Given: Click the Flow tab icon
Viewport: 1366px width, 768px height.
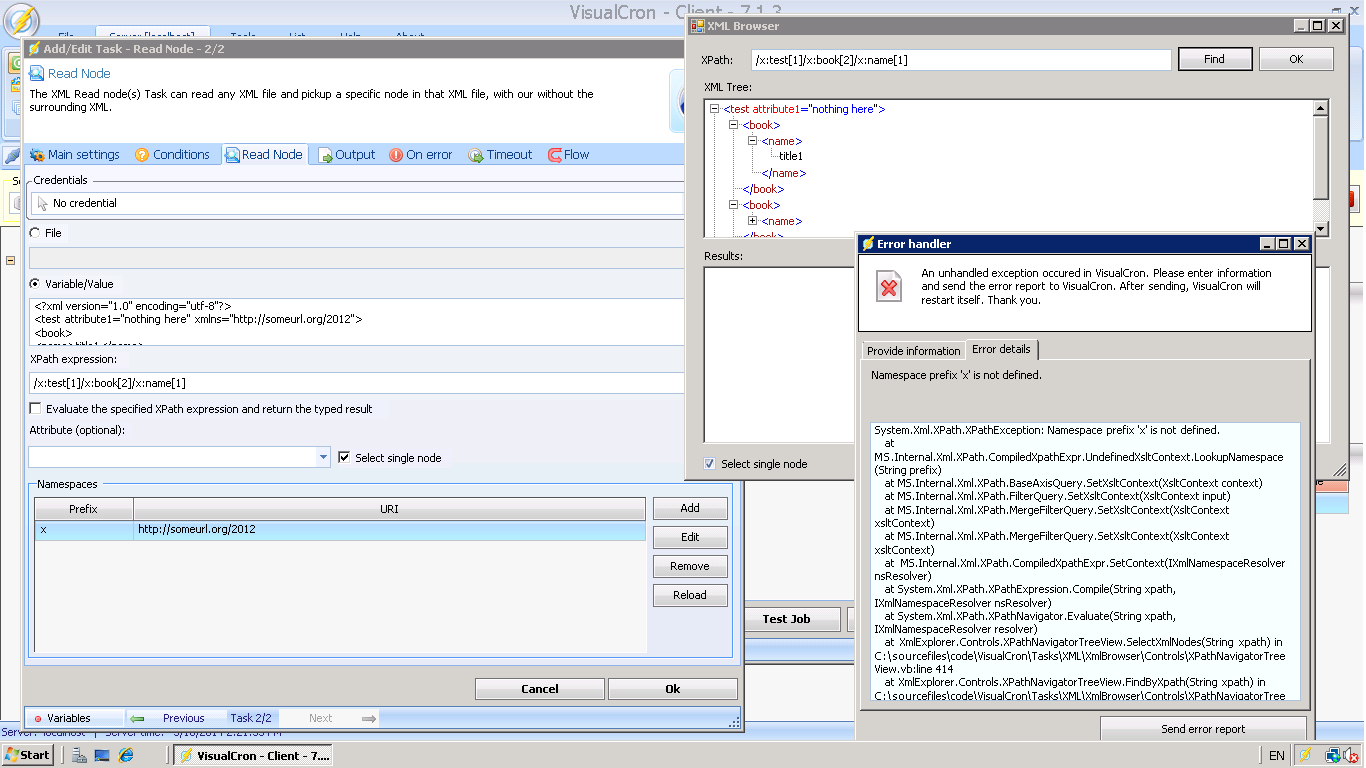Looking at the screenshot, I should (554, 155).
